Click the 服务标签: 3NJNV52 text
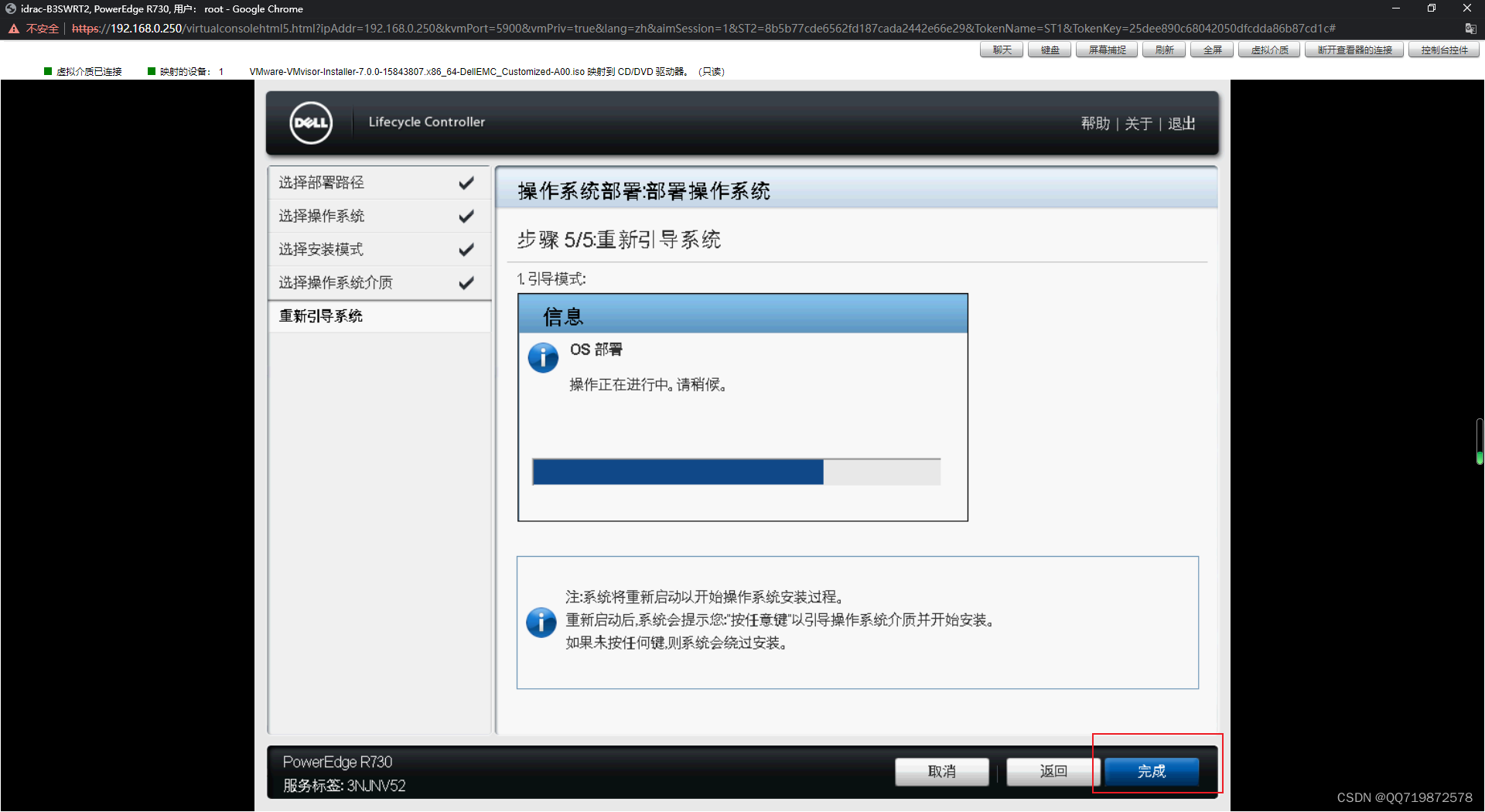The width and height of the screenshot is (1485, 812). (344, 786)
